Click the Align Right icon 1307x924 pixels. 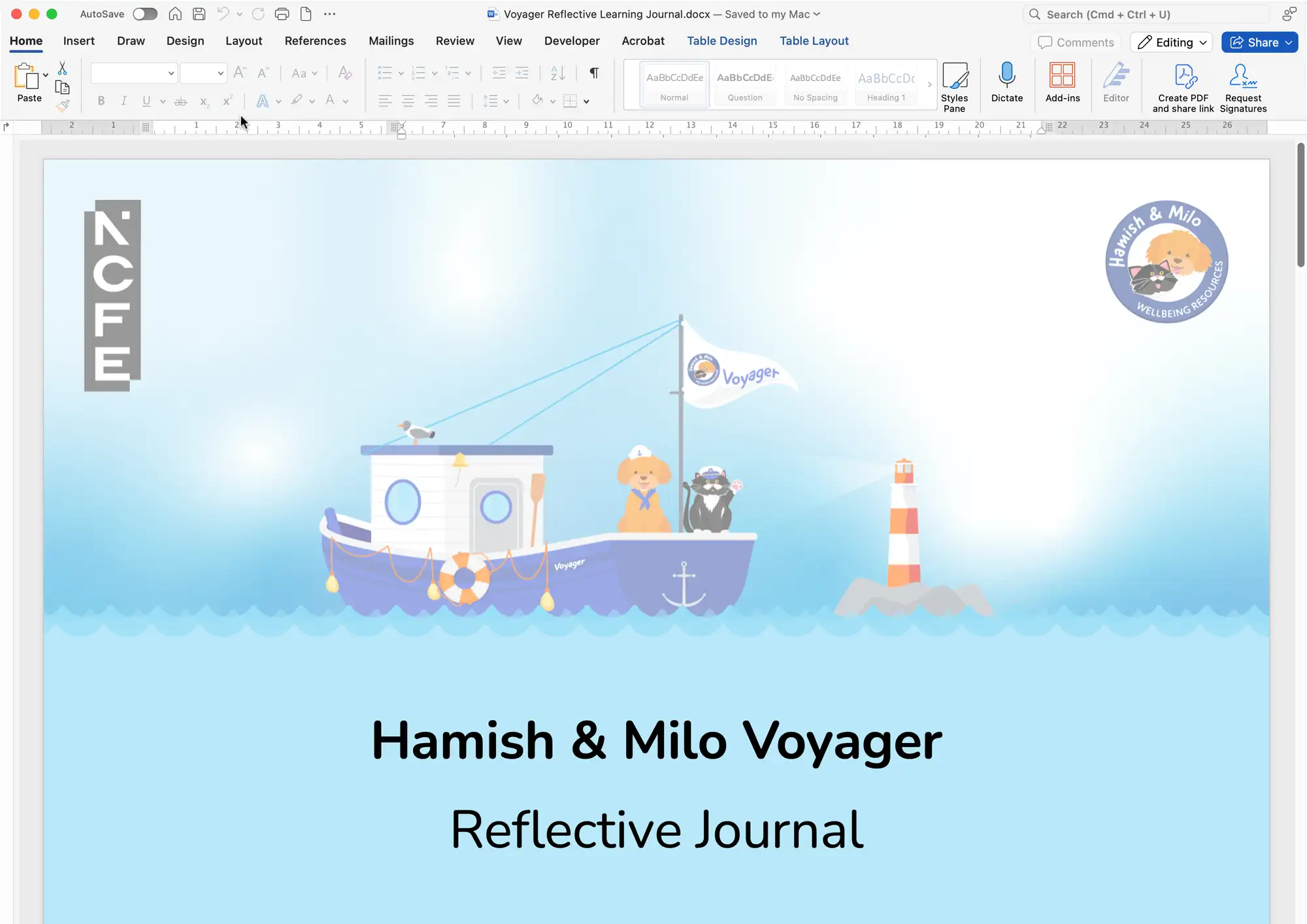click(431, 101)
